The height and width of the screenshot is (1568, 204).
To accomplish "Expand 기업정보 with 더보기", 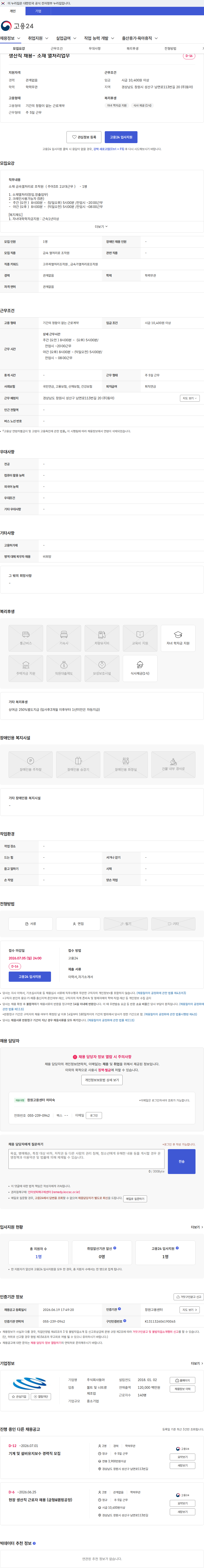I will pyautogui.click(x=197, y=1363).
